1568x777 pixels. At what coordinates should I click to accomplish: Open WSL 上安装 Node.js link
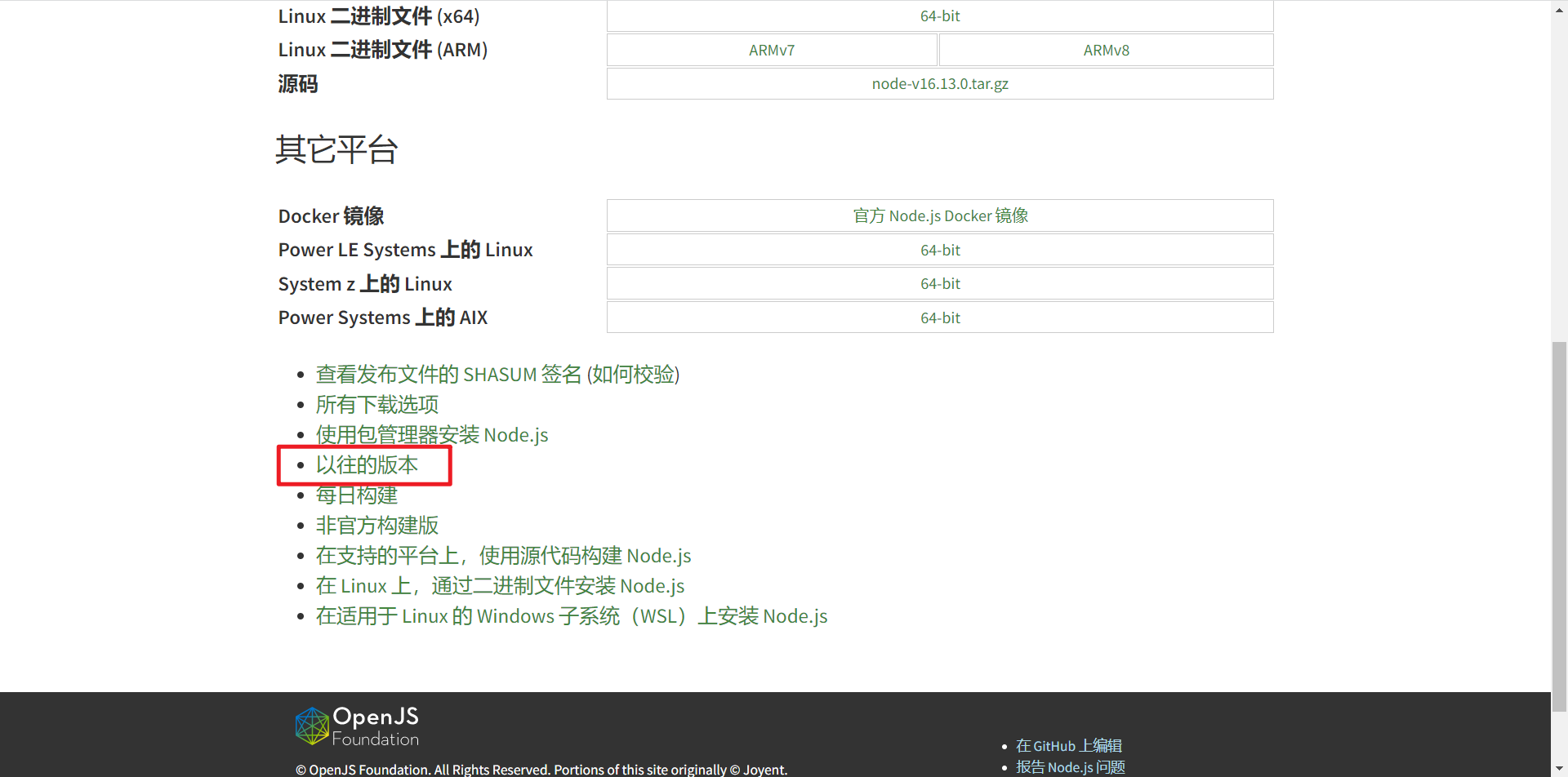[x=572, y=616]
